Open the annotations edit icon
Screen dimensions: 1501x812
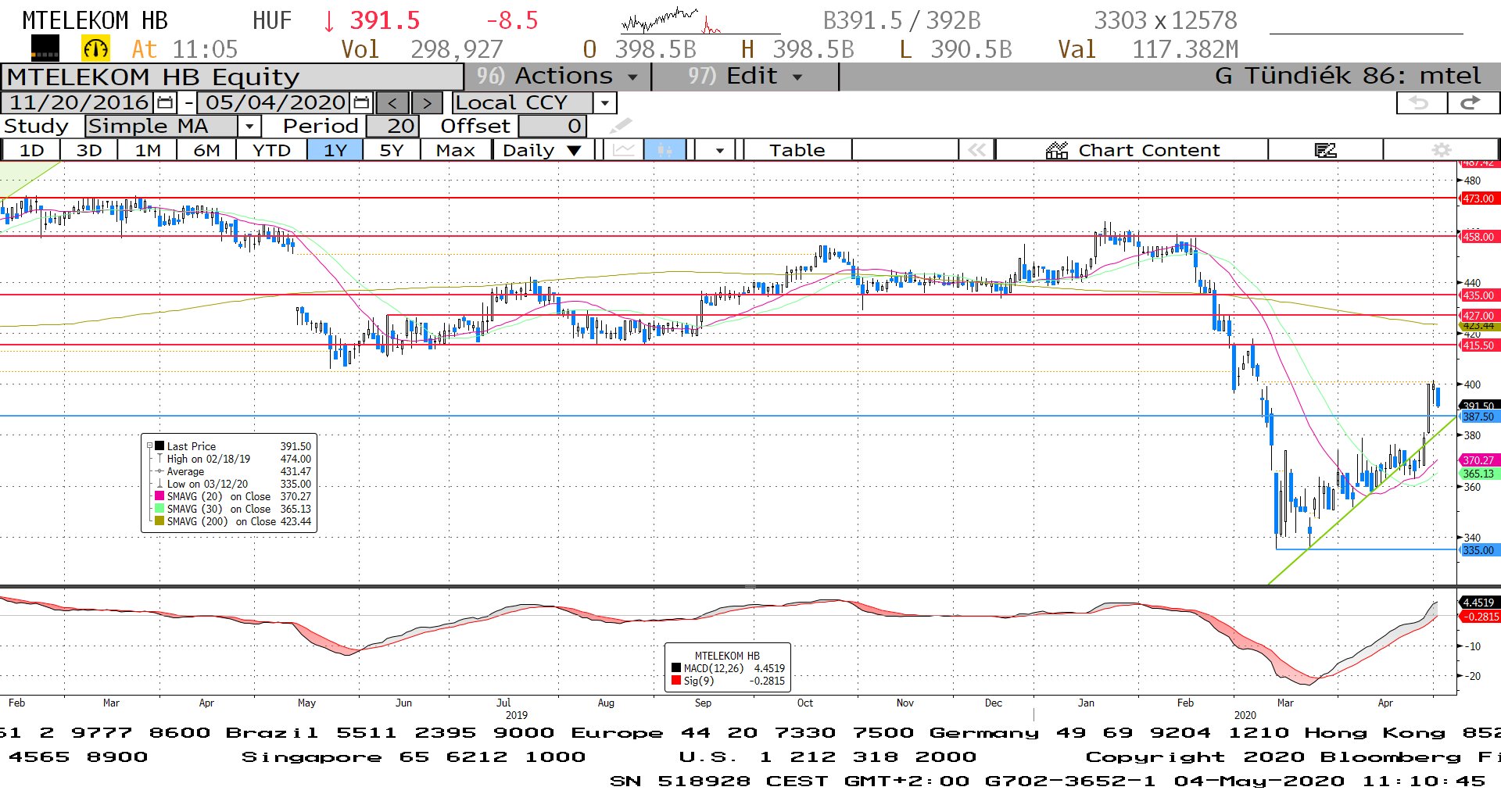click(x=1325, y=149)
